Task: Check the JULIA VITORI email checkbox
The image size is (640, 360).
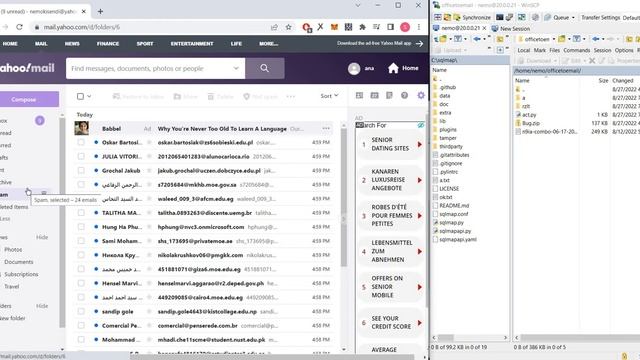Action: coord(81,156)
